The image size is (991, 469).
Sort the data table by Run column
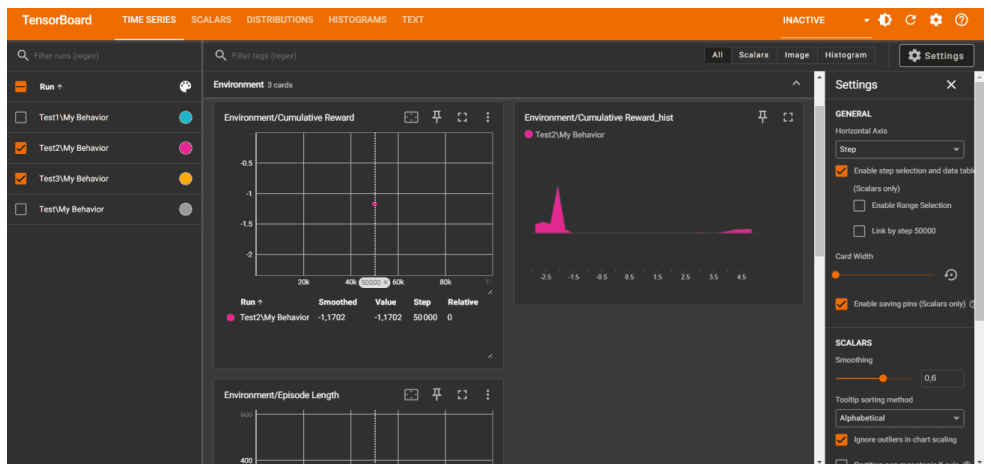251,302
